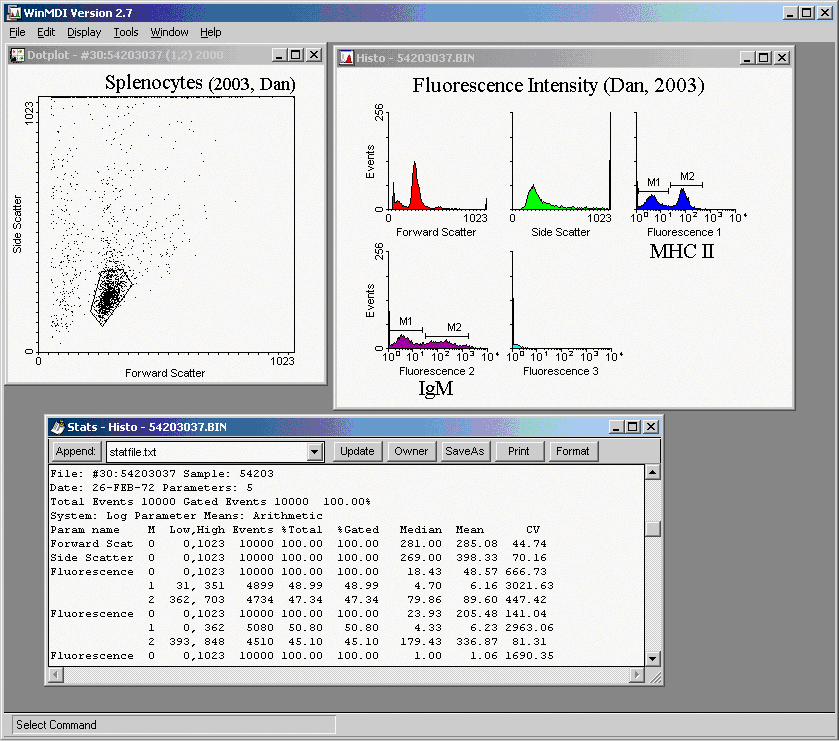Image resolution: width=839 pixels, height=741 pixels.
Task: Click the Stats window title bar icon
Action: 57,427
